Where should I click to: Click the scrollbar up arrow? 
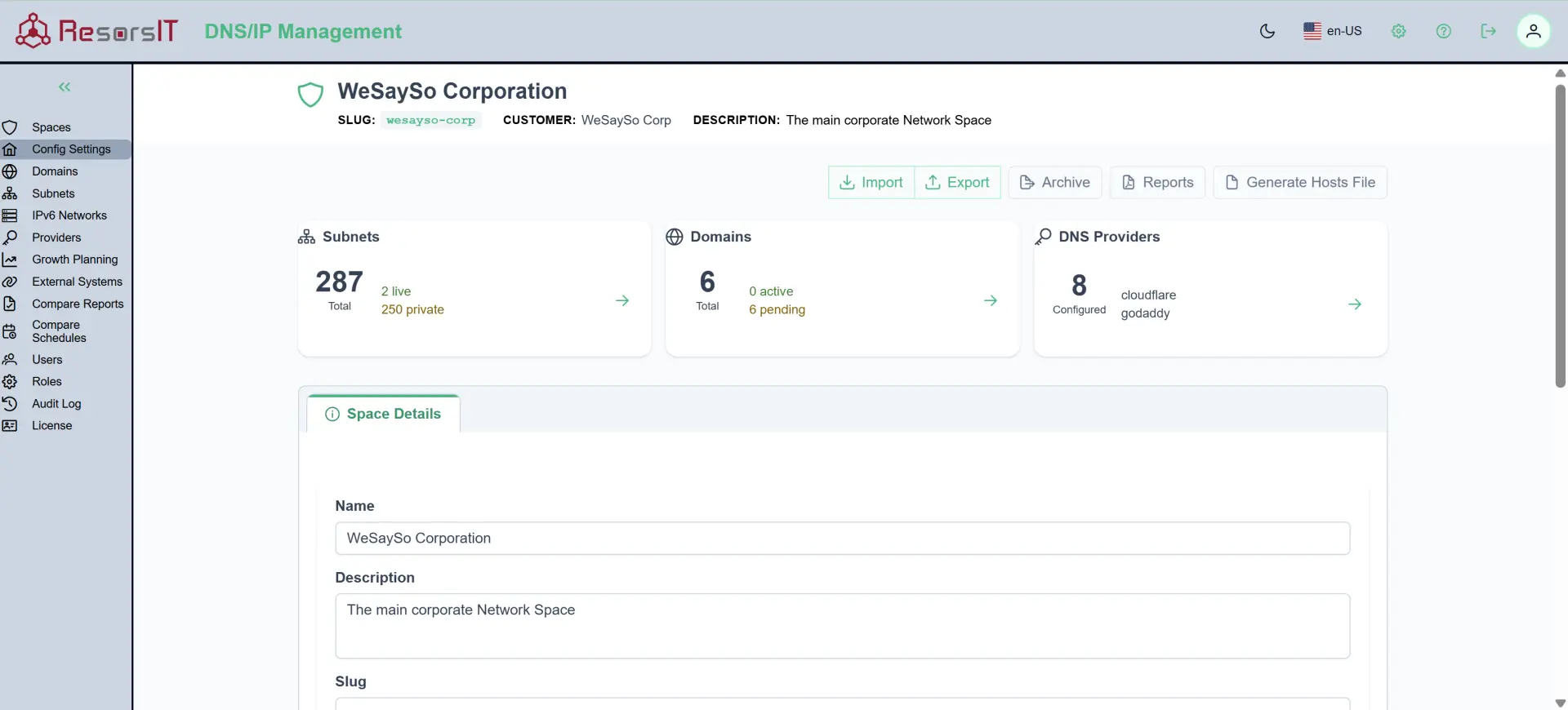(x=1560, y=73)
